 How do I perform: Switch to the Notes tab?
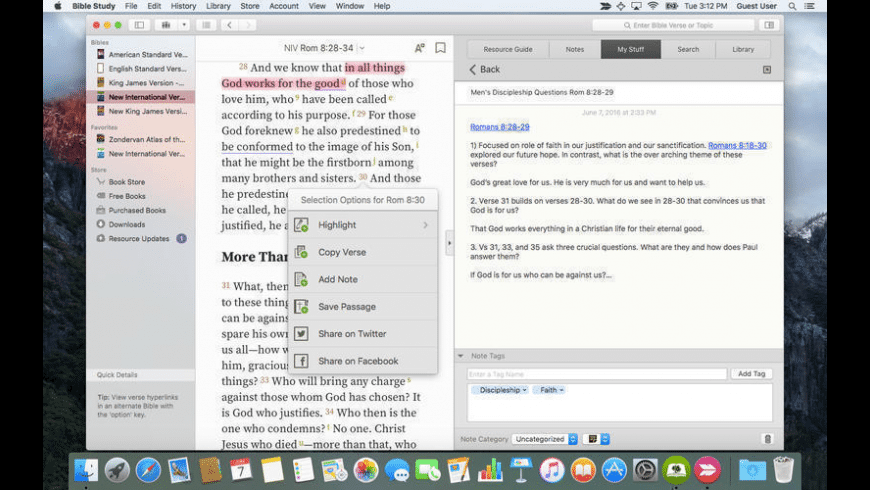coord(575,49)
